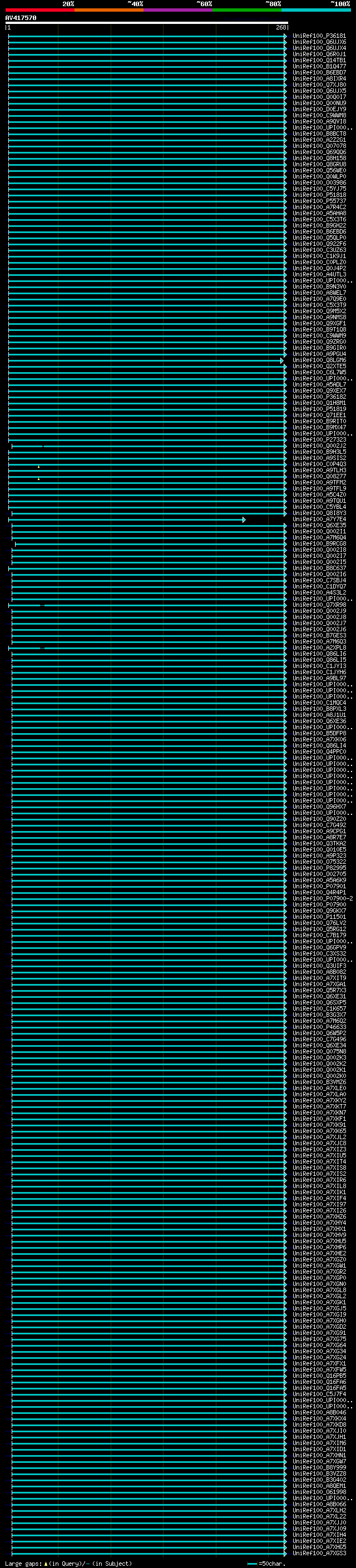Click label UniRef100_A2XPL8
Screen dimensions: 356x1568
(319, 647)
